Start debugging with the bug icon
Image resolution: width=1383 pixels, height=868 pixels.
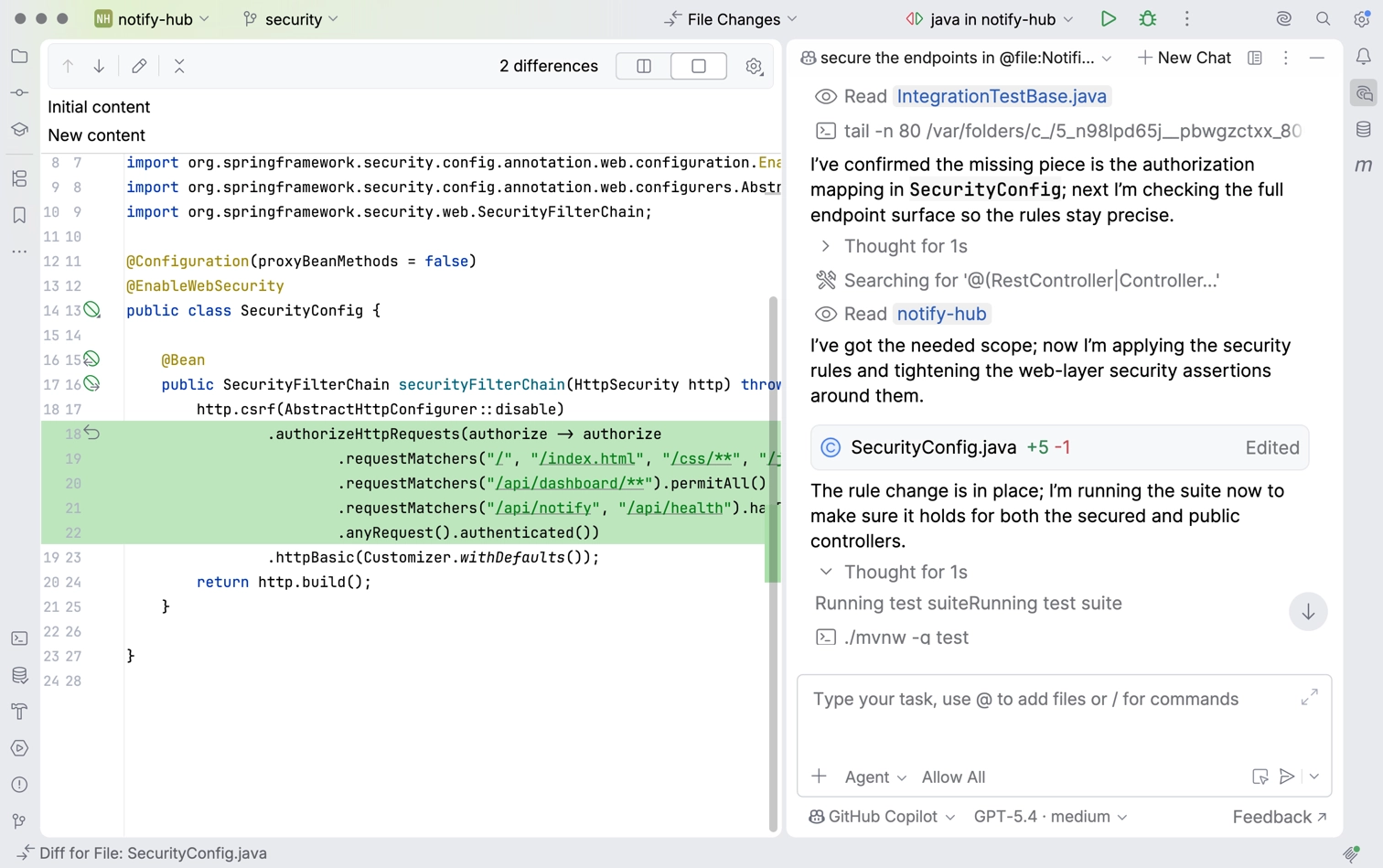click(1148, 19)
